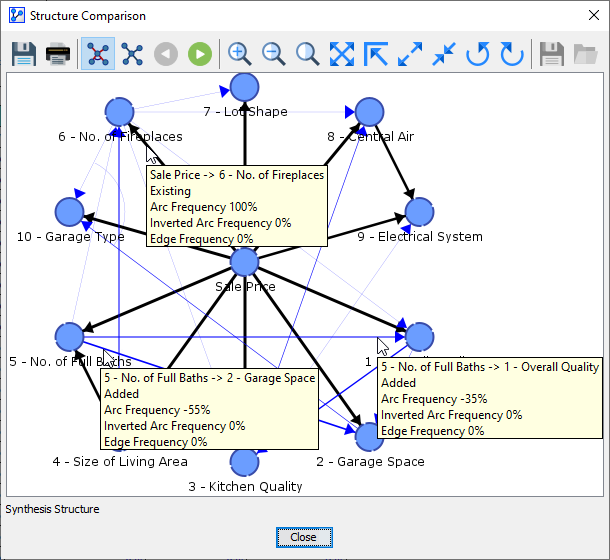Click the Save graph icon in toolbar
Screen dimensions: 610x560
pyautogui.click(x=24, y=54)
